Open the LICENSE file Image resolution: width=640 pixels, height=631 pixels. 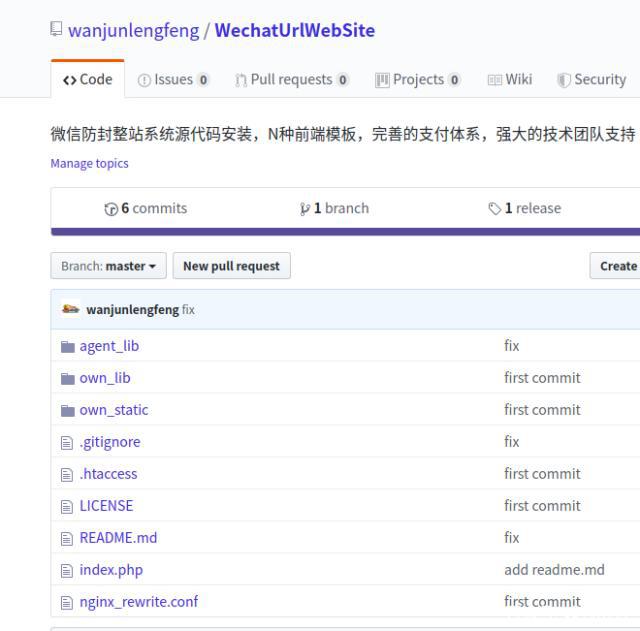tap(107, 506)
